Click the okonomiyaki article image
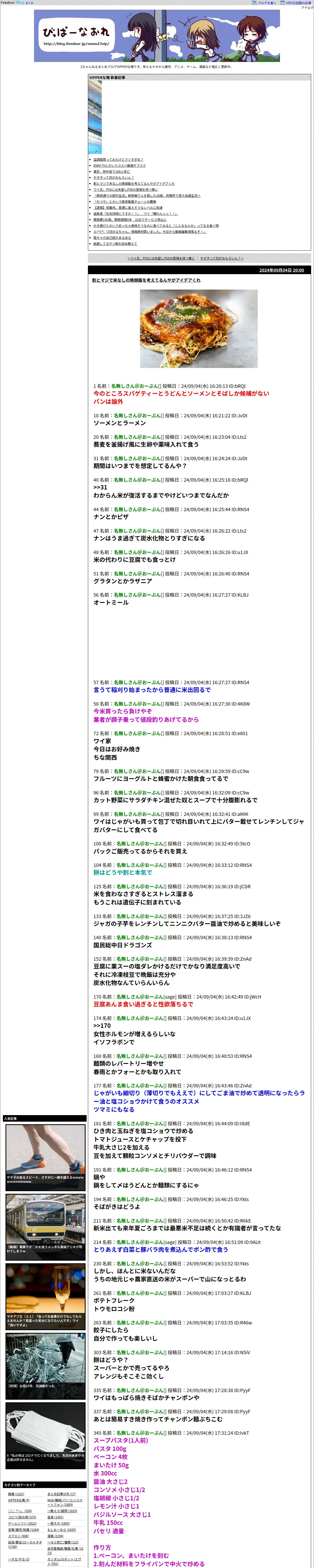Image resolution: width=314 pixels, height=1568 pixels. [199, 329]
